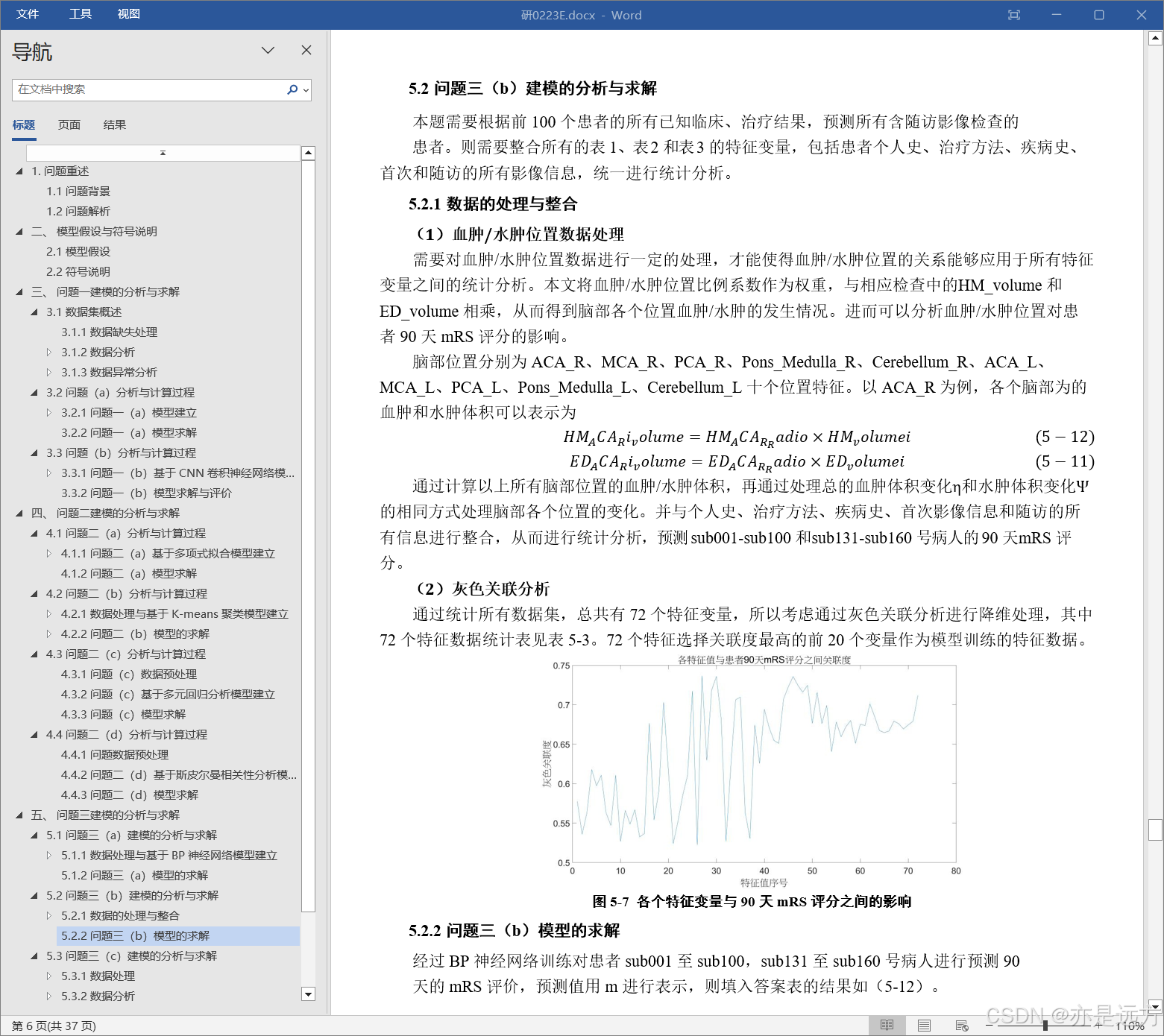Collapse '三、问题一建模的分析与求解' heading
Viewport: 1164px width, 1036px height.
19,292
